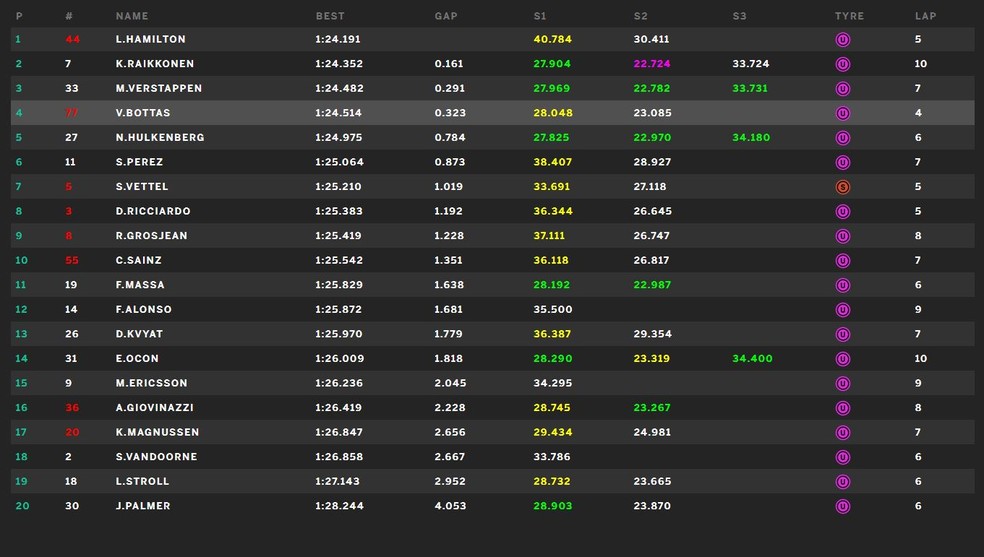Click Raikkonen's purple tyre icon
The image size is (984, 557).
[843, 64]
